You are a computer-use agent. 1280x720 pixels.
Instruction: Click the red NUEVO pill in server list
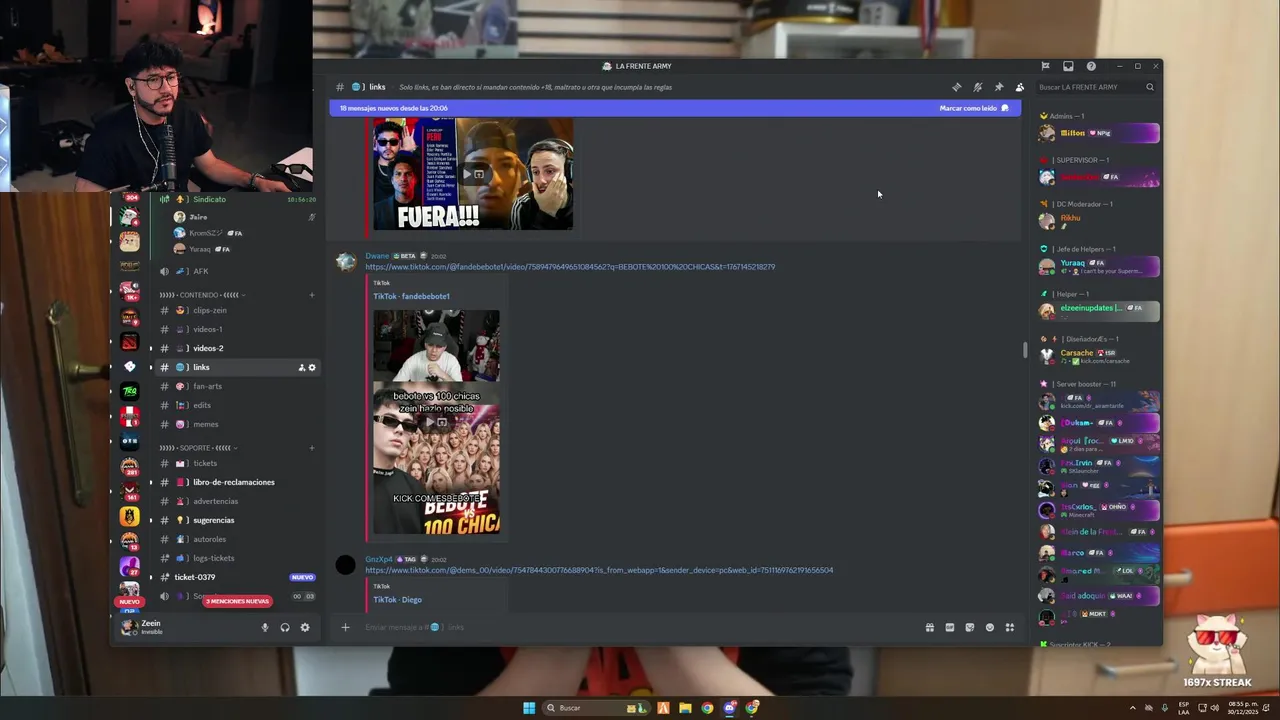[129, 602]
